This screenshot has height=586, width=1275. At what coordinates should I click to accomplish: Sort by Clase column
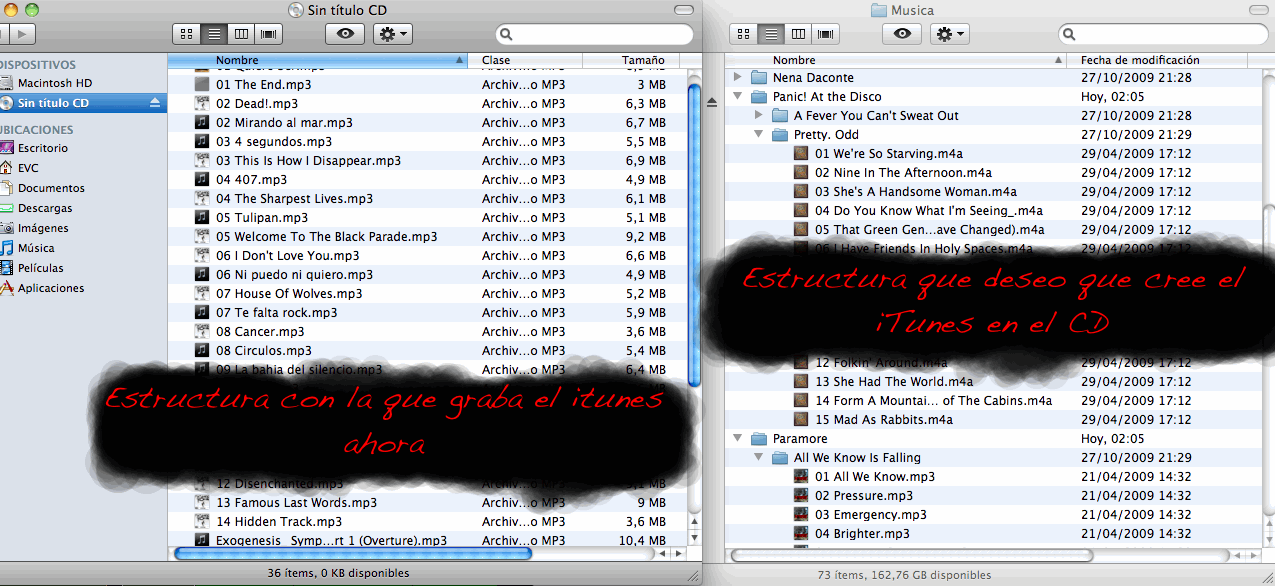(x=524, y=60)
